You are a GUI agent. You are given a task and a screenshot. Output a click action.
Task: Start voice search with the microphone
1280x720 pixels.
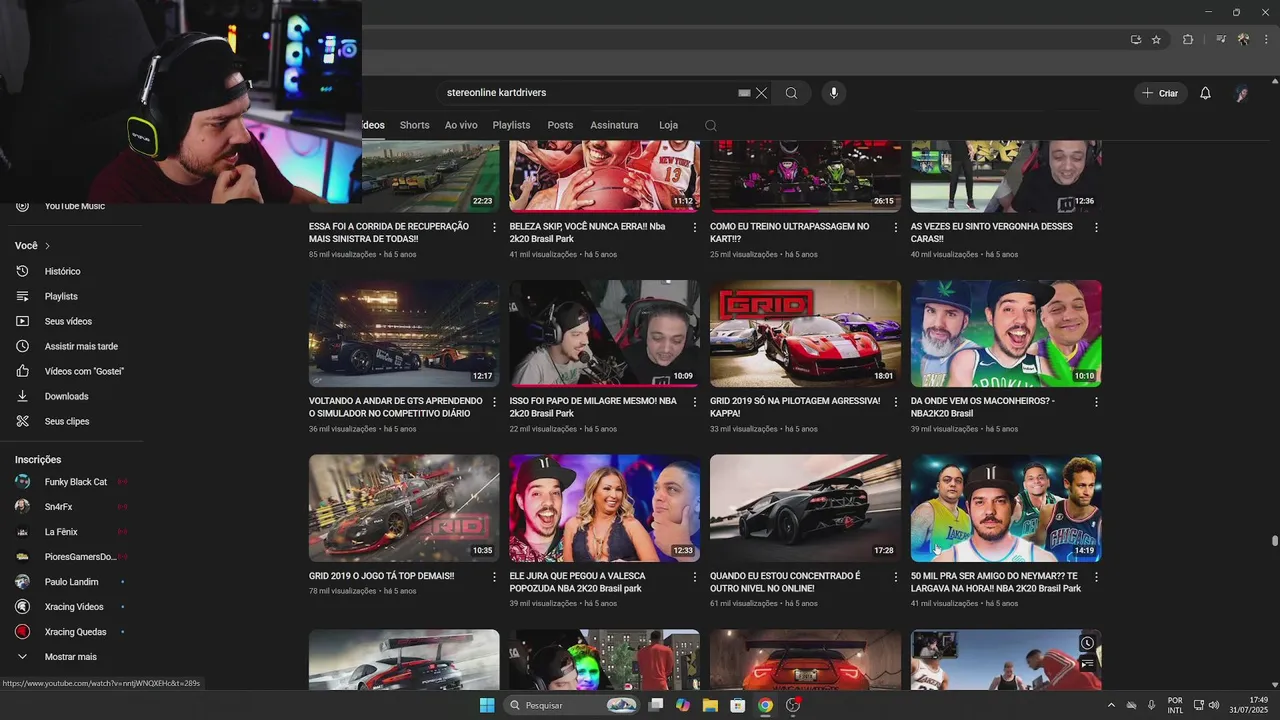[x=834, y=93]
